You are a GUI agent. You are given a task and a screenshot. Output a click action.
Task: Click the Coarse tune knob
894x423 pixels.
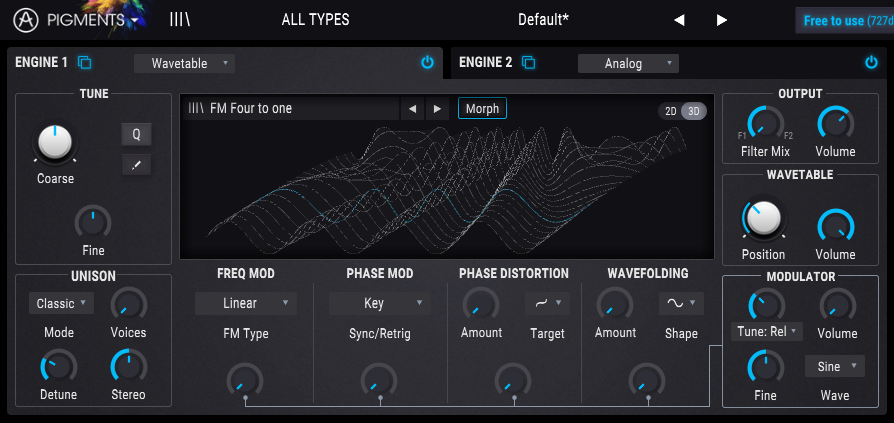click(55, 143)
